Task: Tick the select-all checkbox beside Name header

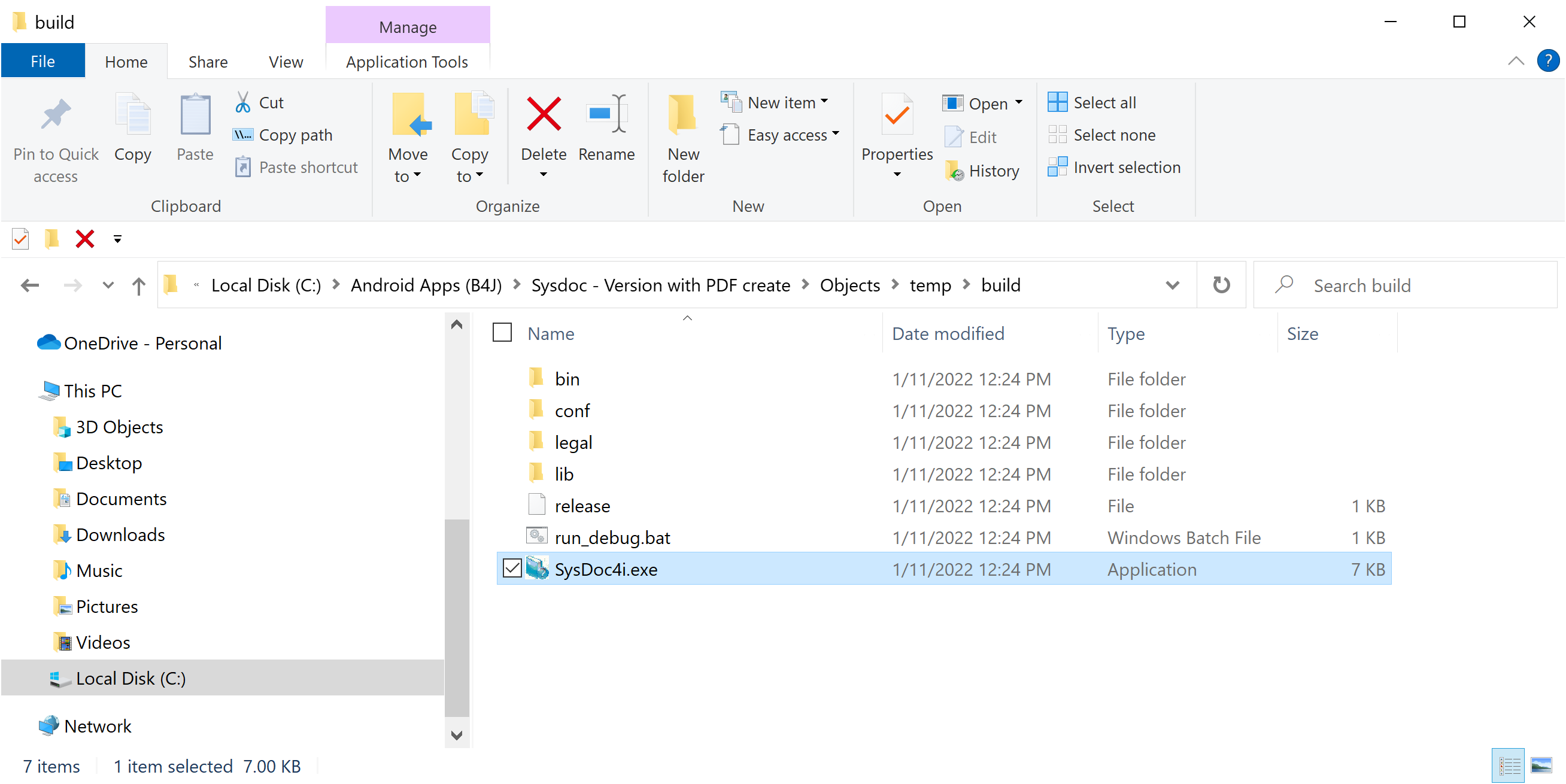Action: click(x=502, y=333)
